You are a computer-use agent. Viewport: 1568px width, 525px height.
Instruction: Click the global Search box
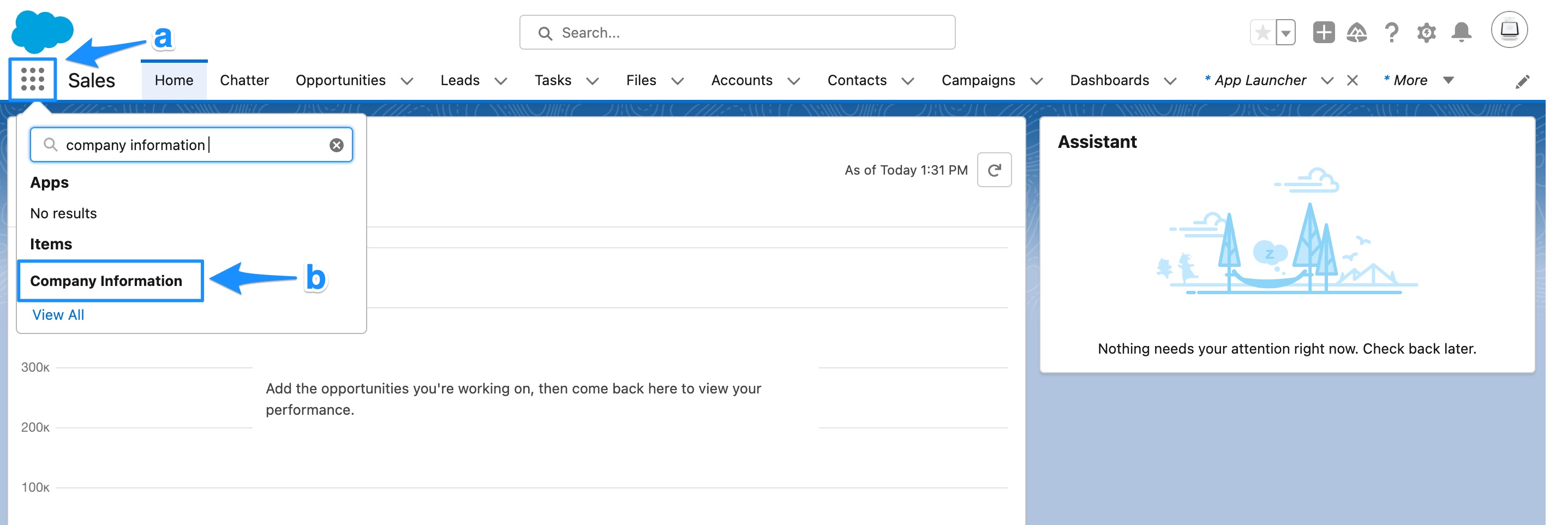coord(737,33)
